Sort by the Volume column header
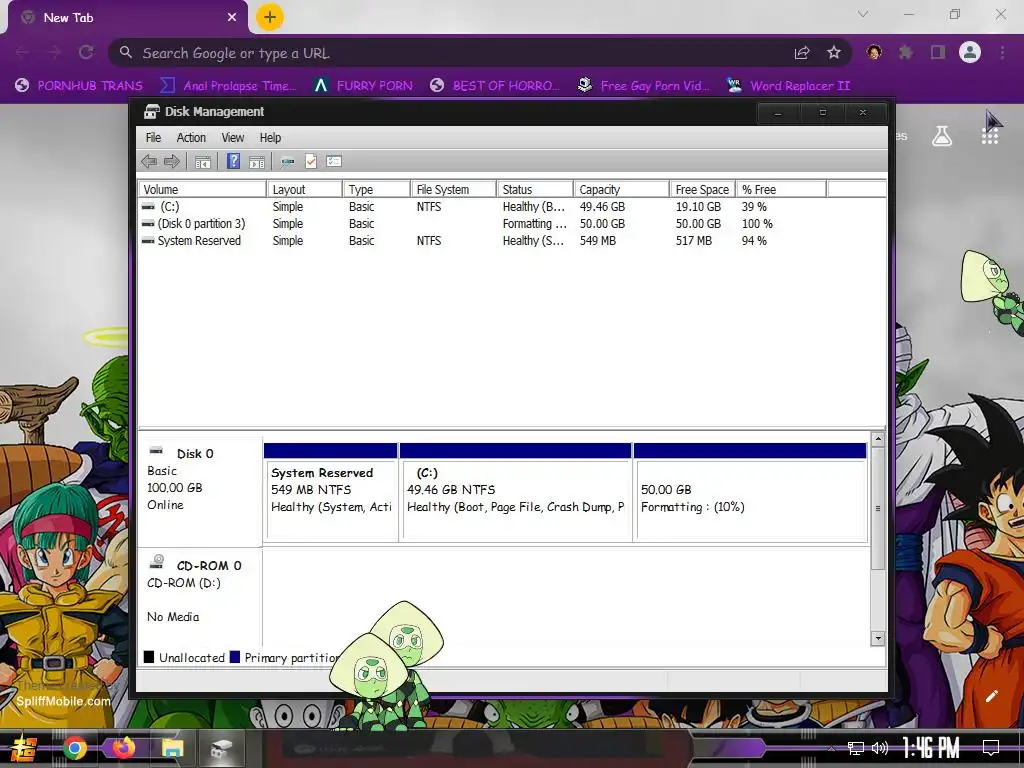The image size is (1024, 768). pyautogui.click(x=202, y=189)
